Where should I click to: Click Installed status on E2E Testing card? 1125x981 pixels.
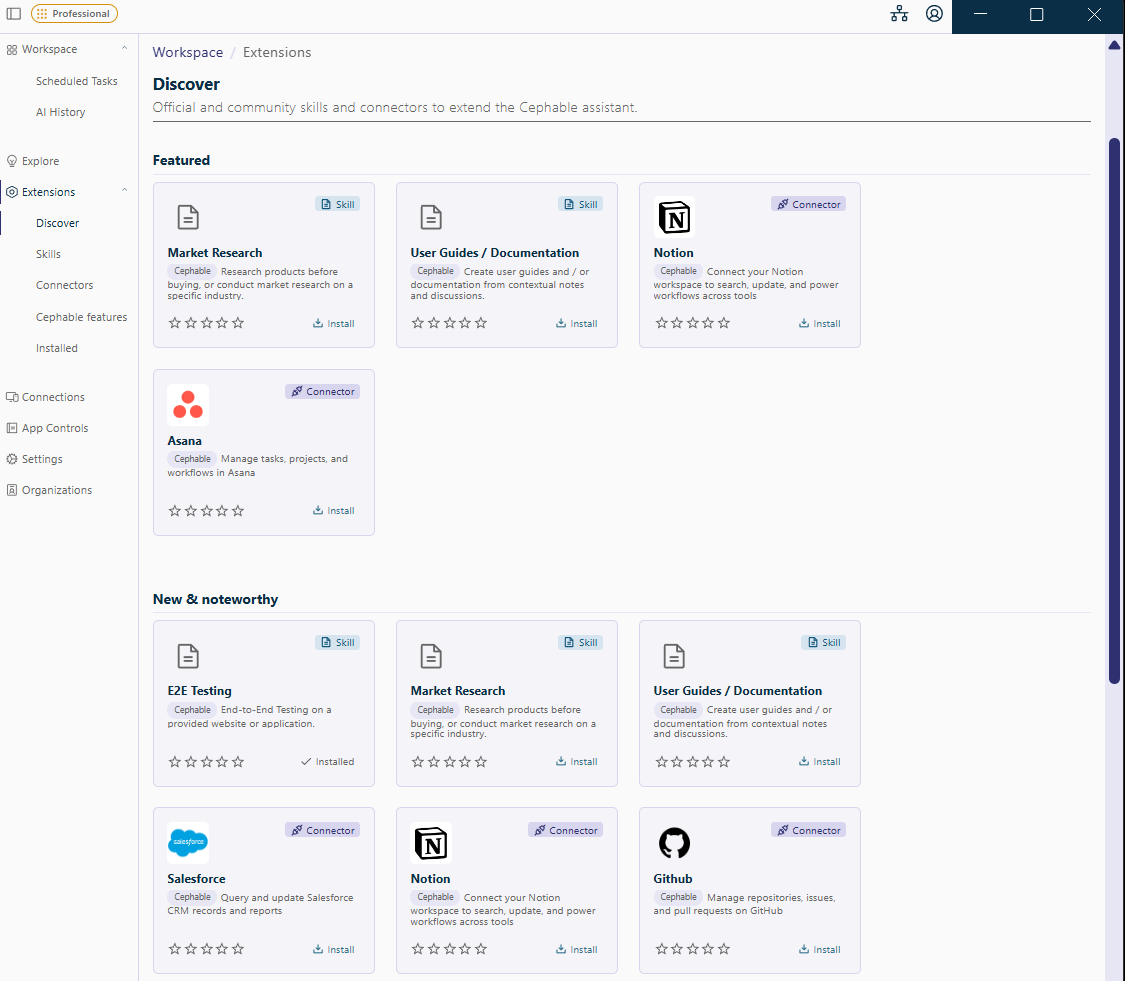click(x=327, y=761)
